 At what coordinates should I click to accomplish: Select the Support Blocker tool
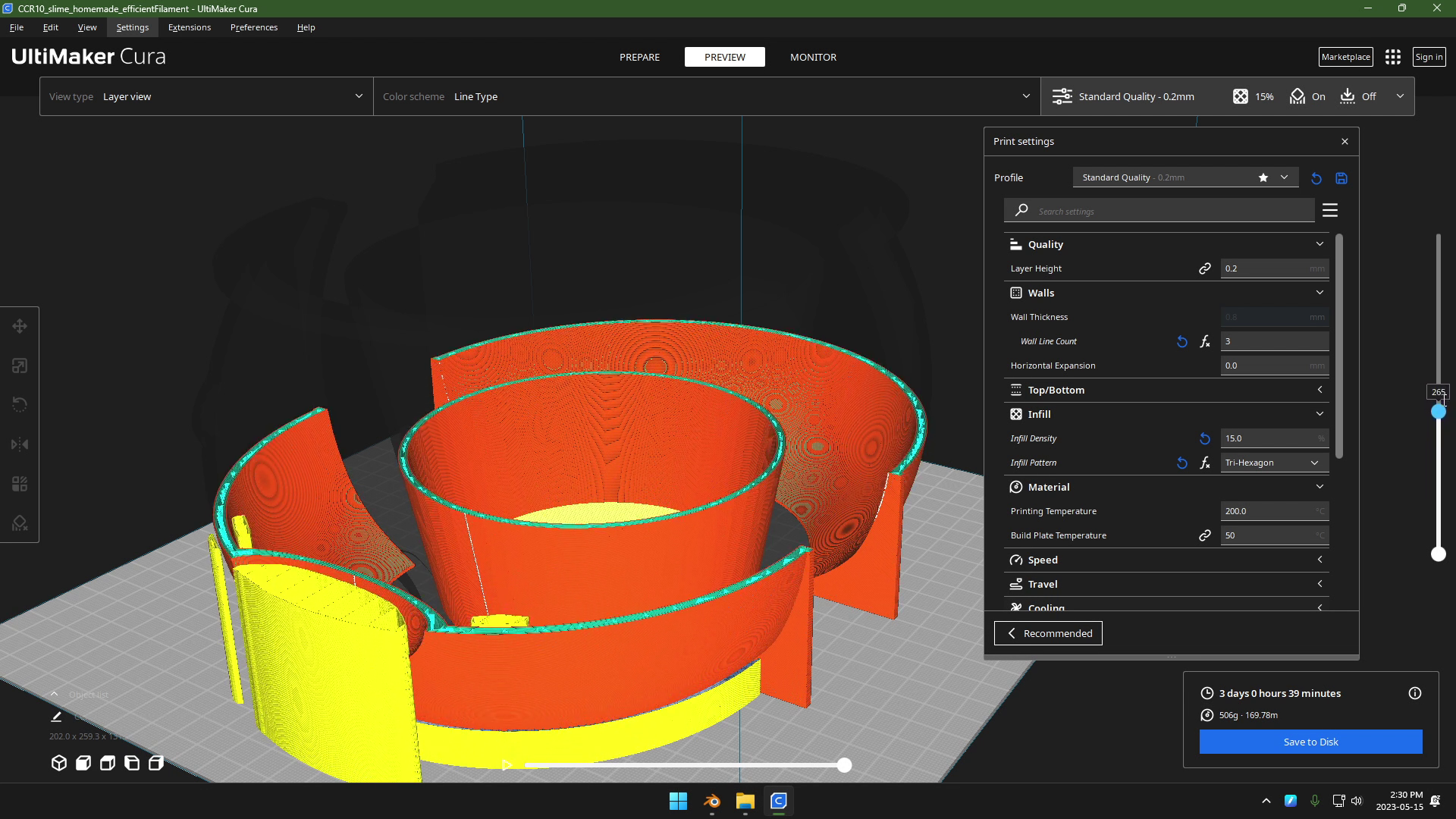[x=20, y=523]
